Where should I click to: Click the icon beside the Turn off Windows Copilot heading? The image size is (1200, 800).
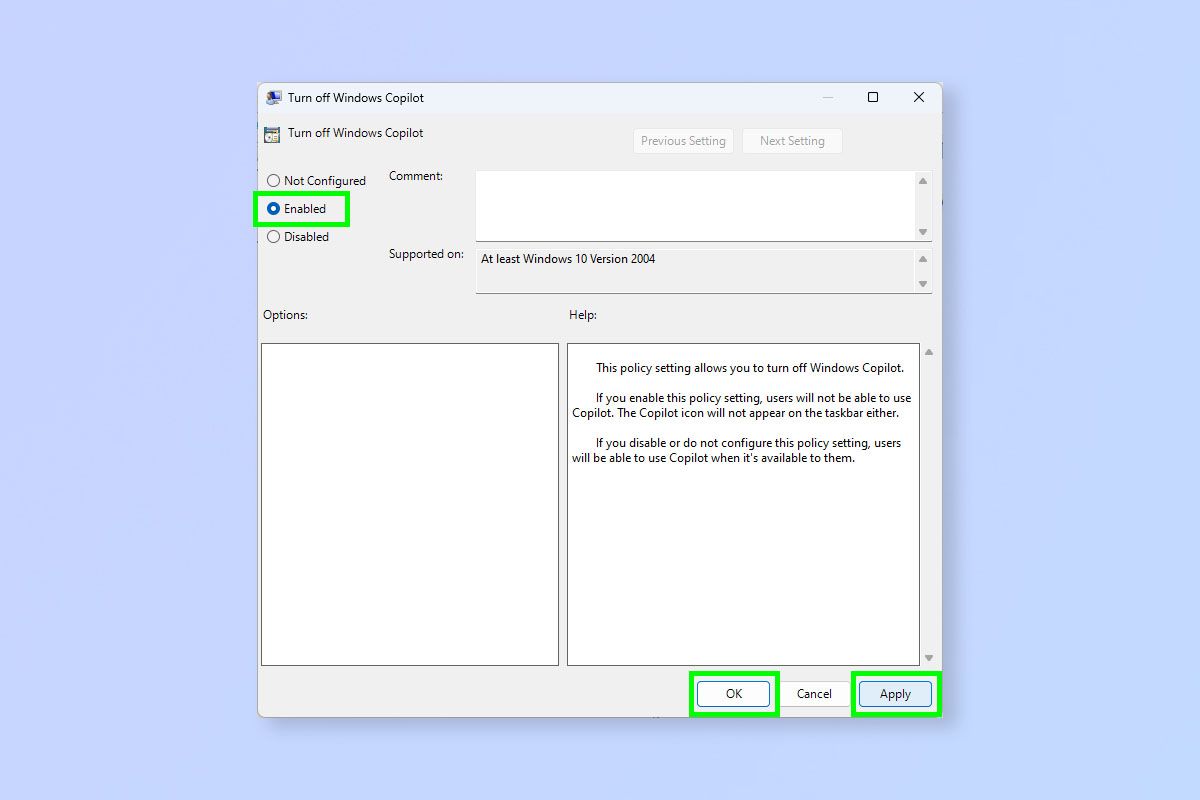(x=271, y=133)
